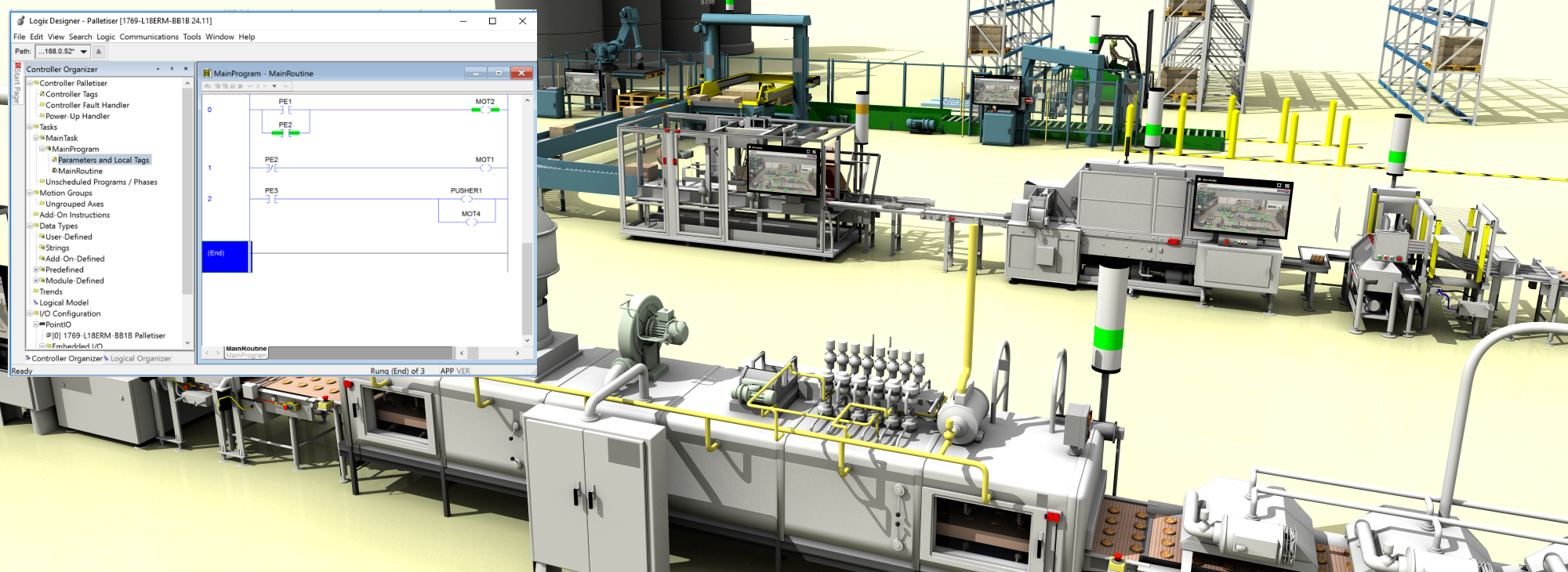Open the File menu
1568x572 pixels.
click(20, 37)
